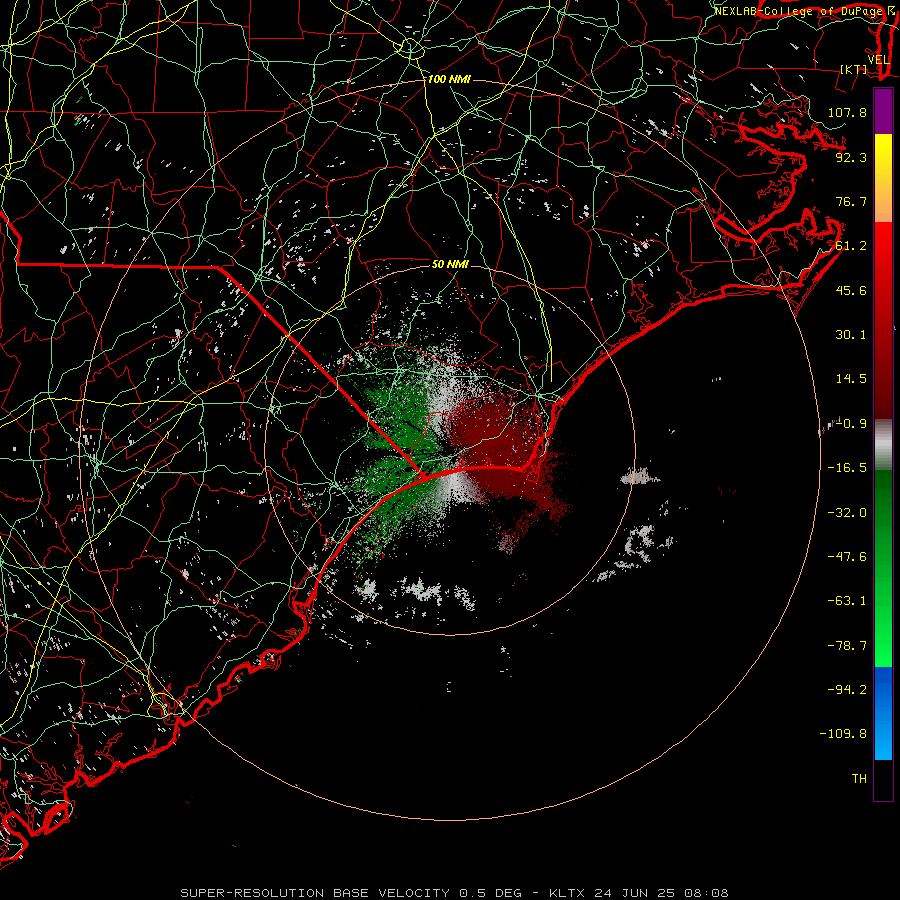Viewport: 900px width, 900px height.
Task: Click the -47.6 legend value
Action: click(x=847, y=557)
